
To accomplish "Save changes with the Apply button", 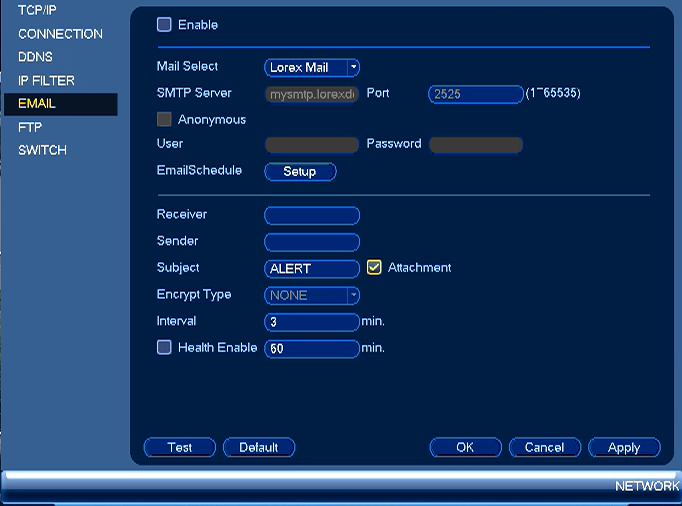I will 624,447.
